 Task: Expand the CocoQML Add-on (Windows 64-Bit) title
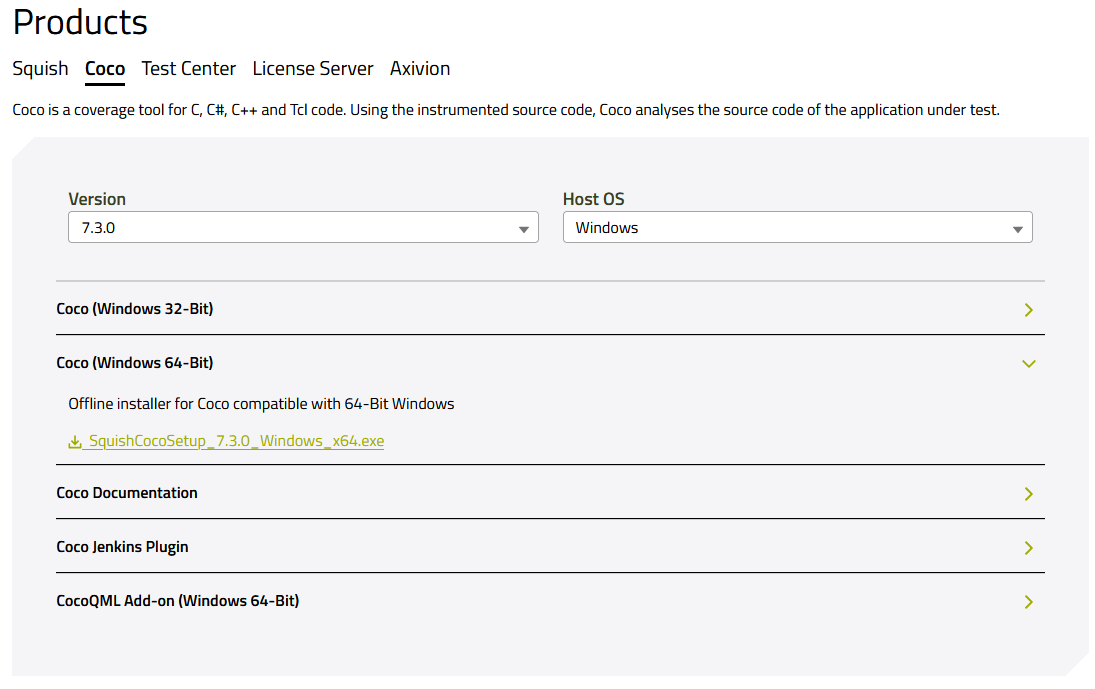(178, 601)
